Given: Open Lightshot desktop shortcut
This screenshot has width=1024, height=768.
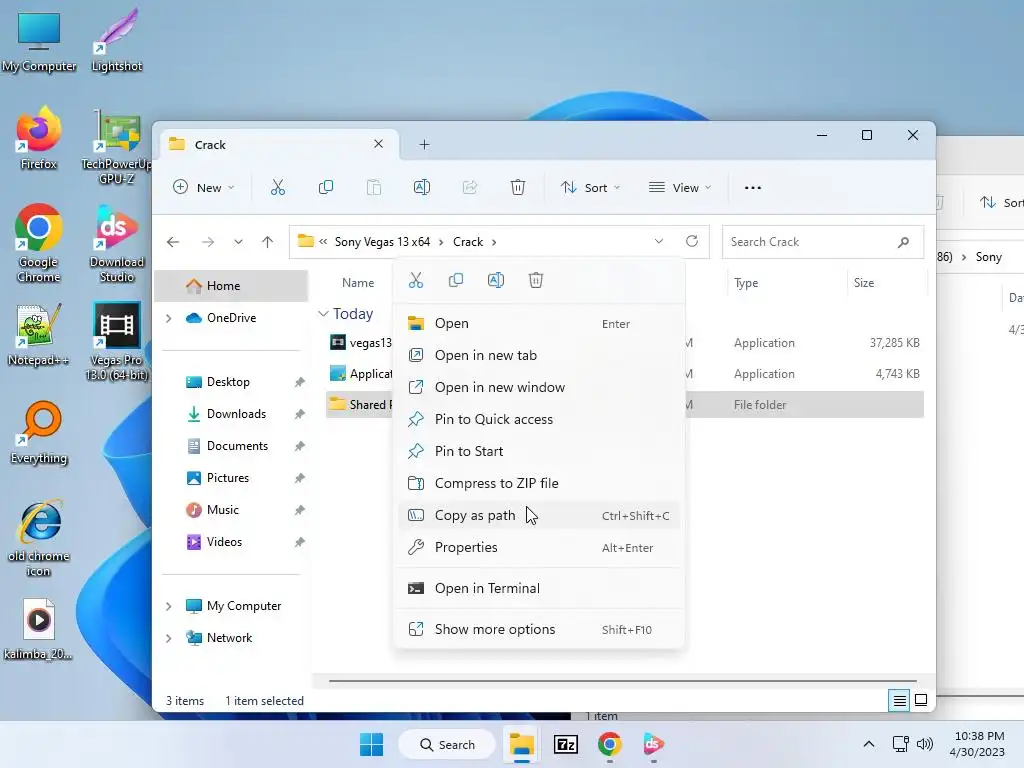Looking at the screenshot, I should pos(116,40).
